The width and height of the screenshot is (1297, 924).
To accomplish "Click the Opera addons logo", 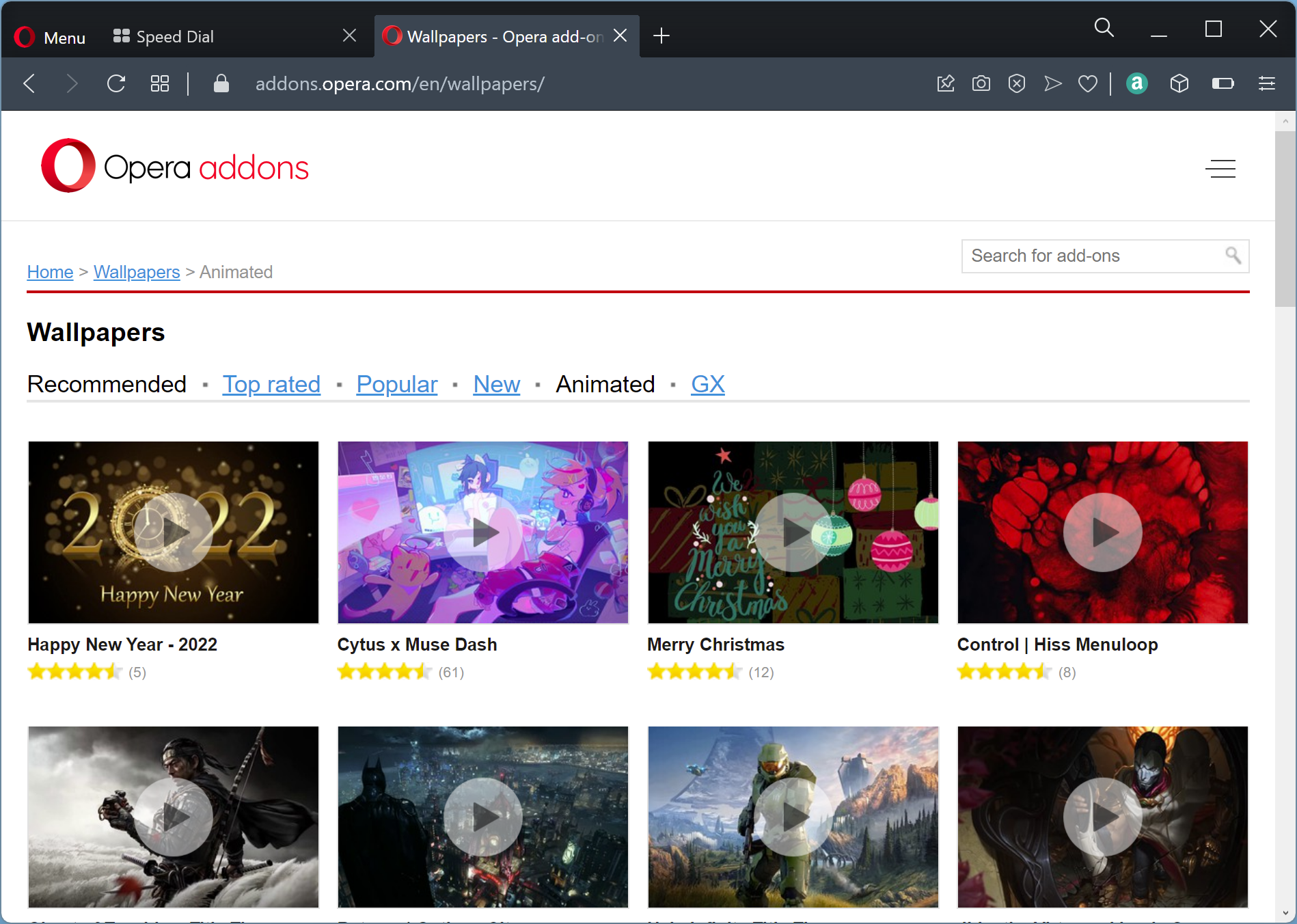I will [x=175, y=166].
